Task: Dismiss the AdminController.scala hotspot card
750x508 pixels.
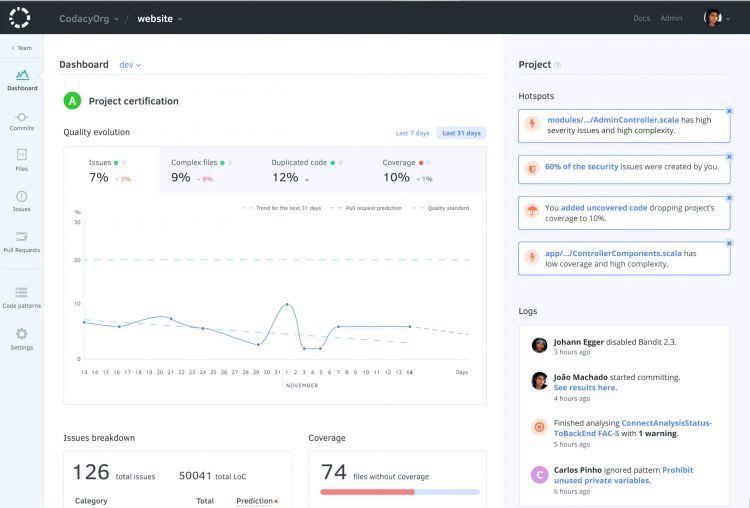Action: [729, 111]
